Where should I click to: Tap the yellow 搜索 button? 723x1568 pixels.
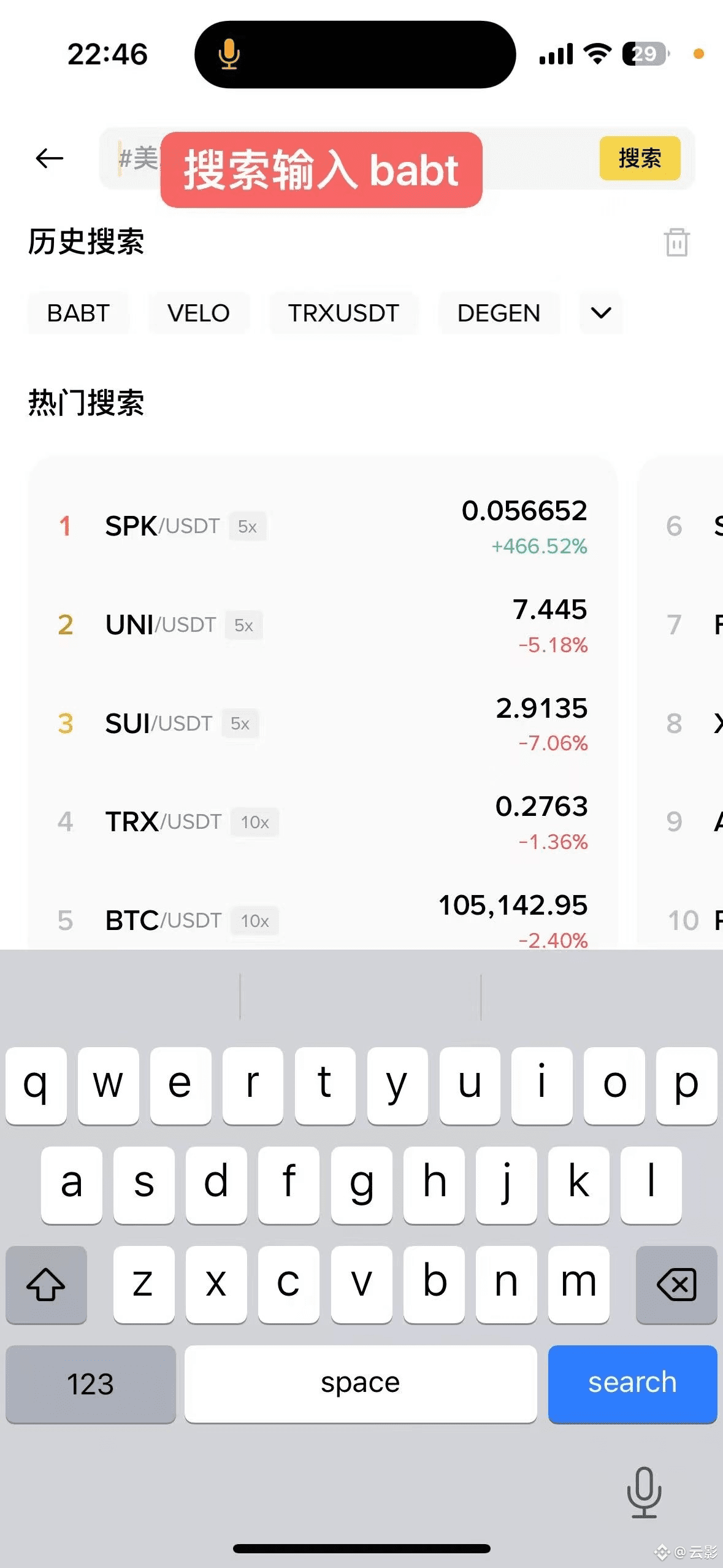click(x=640, y=158)
